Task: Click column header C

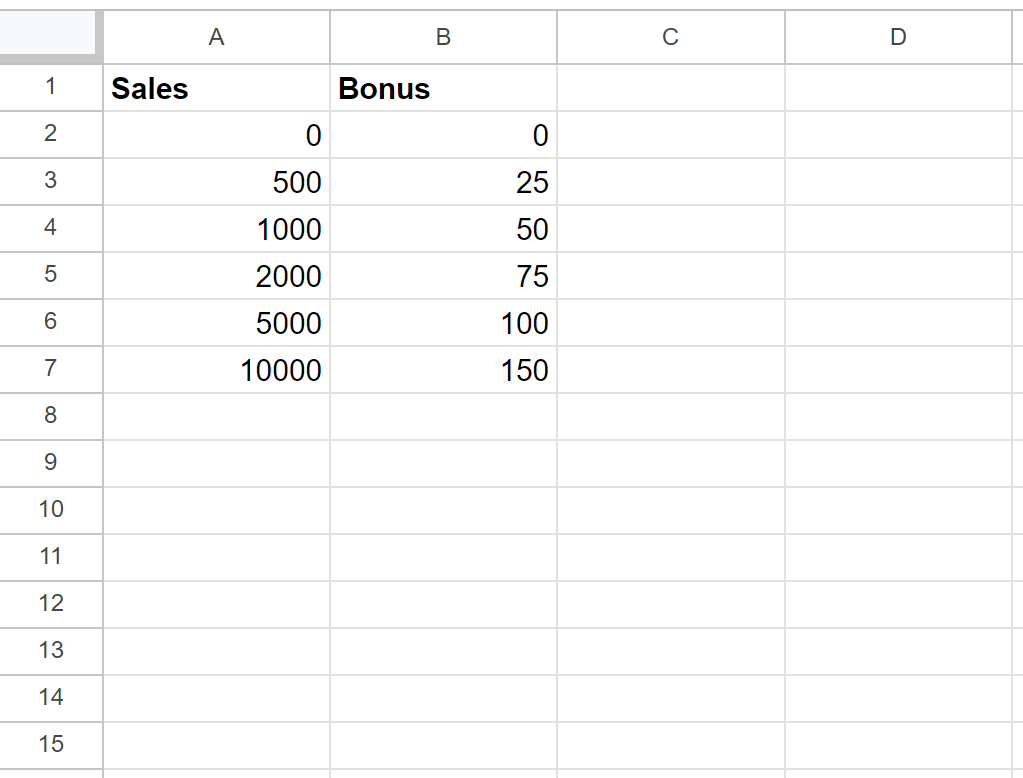Action: coord(670,37)
